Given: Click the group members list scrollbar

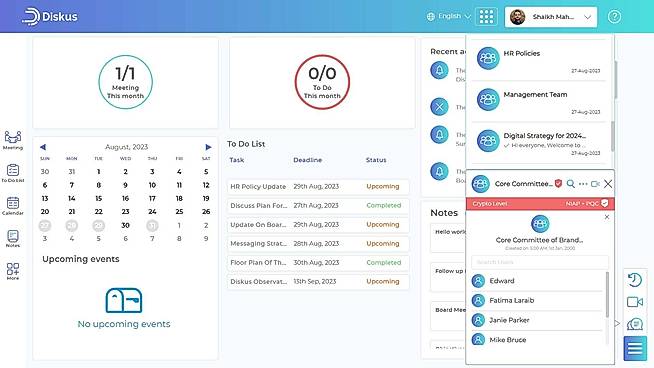Looking at the screenshot, I should tap(607, 295).
